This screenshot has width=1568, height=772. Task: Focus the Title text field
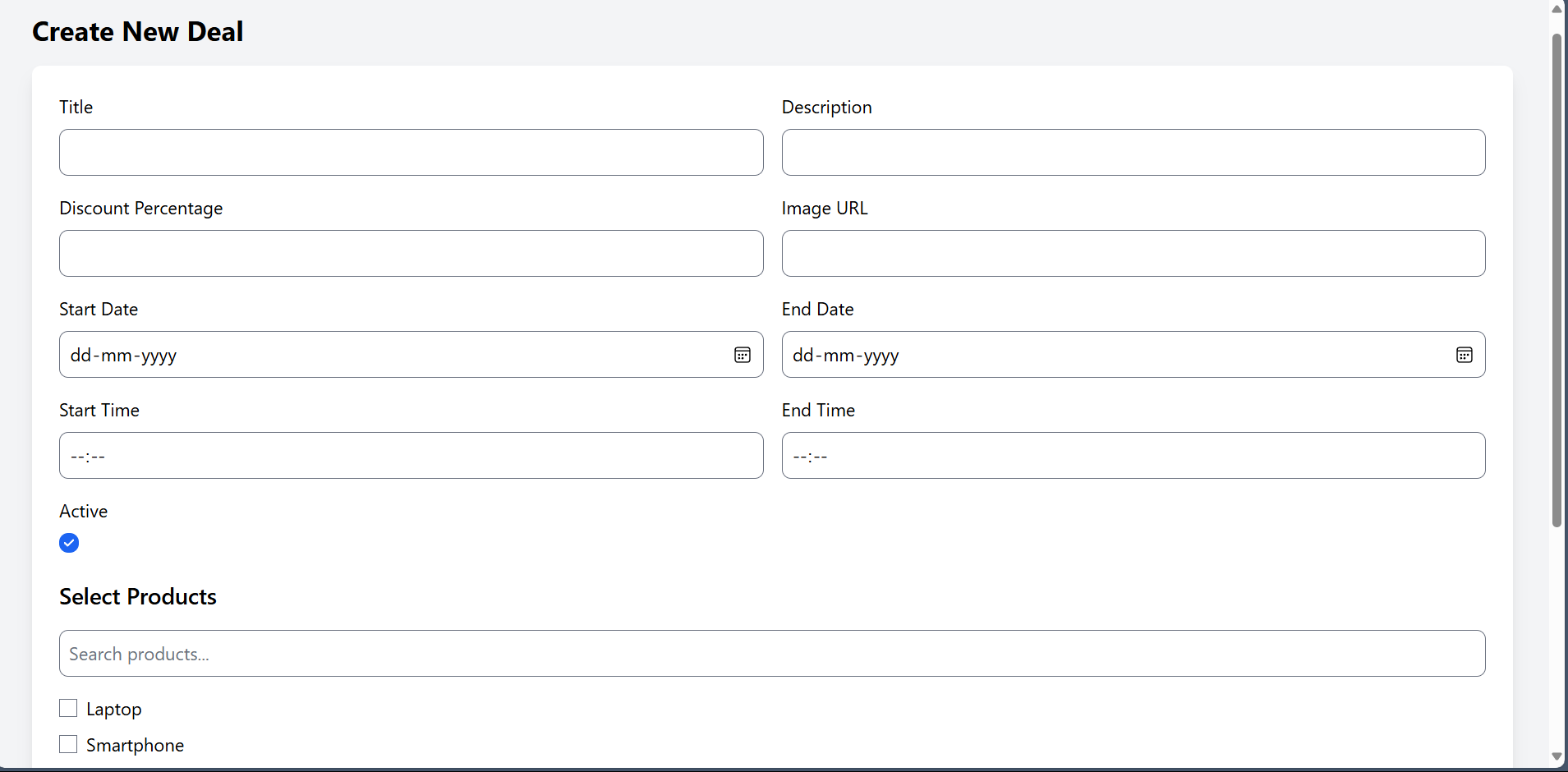pyautogui.click(x=411, y=152)
